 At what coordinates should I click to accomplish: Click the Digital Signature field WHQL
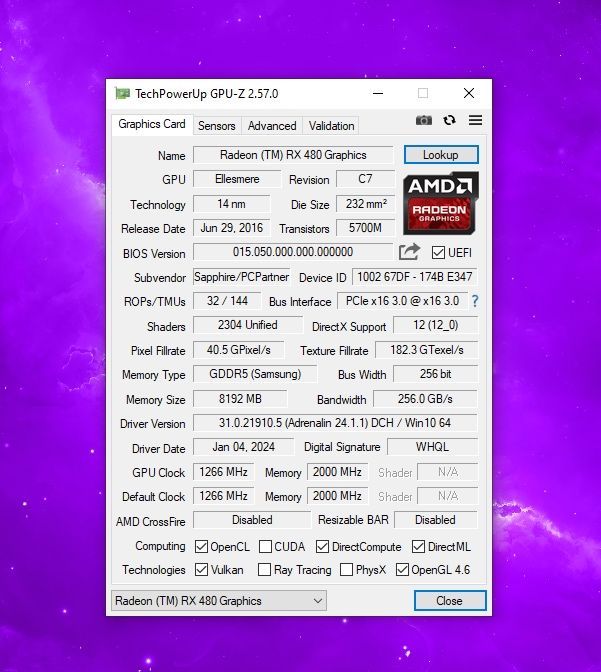click(433, 447)
